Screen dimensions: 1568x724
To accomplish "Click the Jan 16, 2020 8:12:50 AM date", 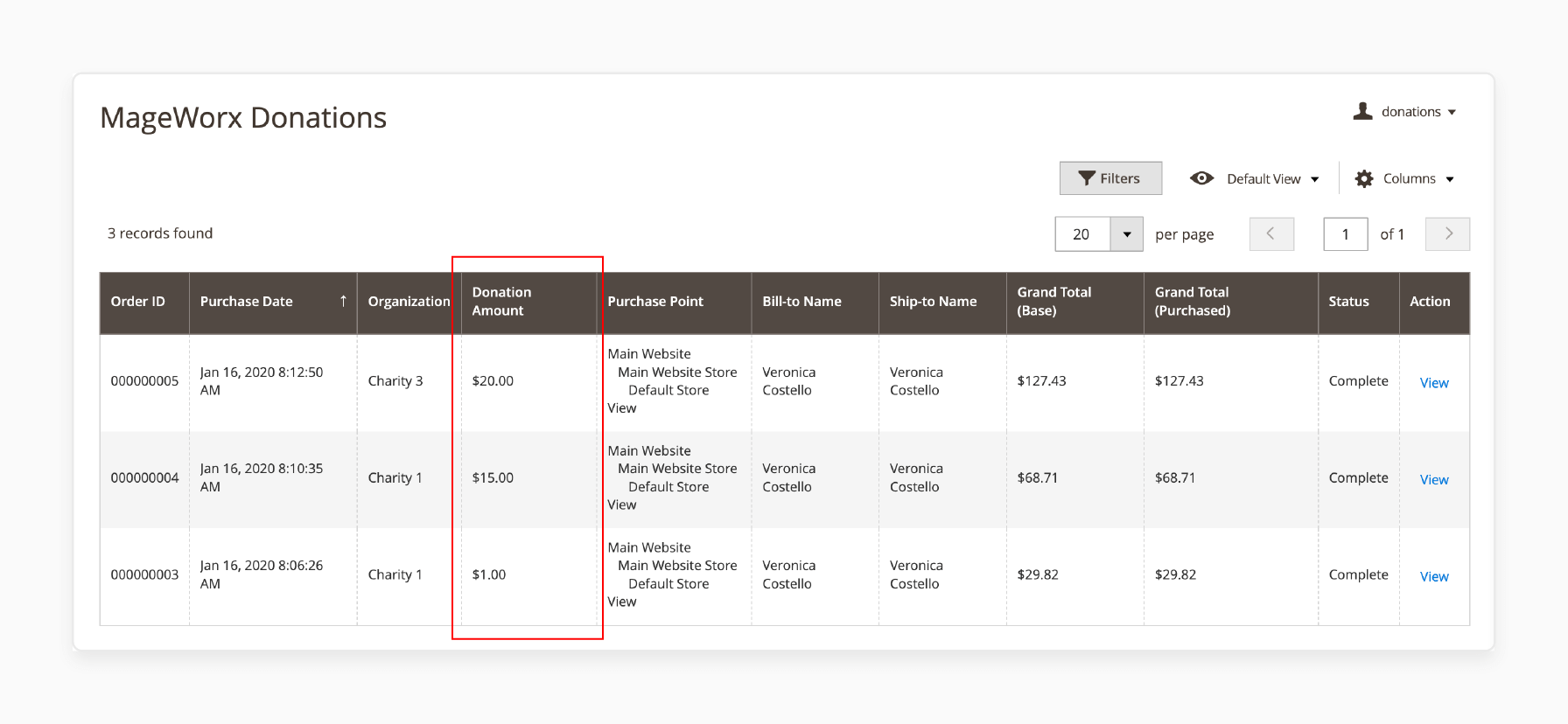I will pos(262,381).
